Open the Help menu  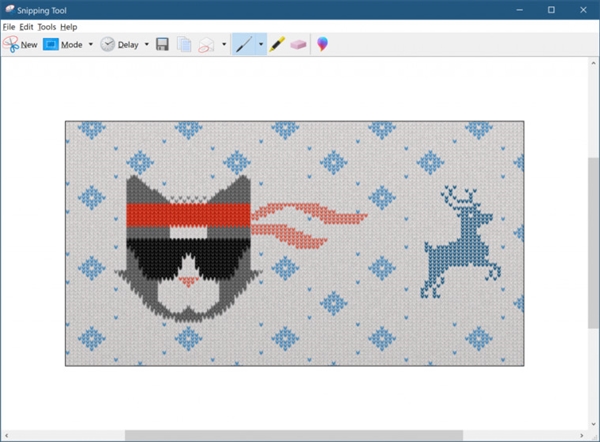[x=68, y=27]
